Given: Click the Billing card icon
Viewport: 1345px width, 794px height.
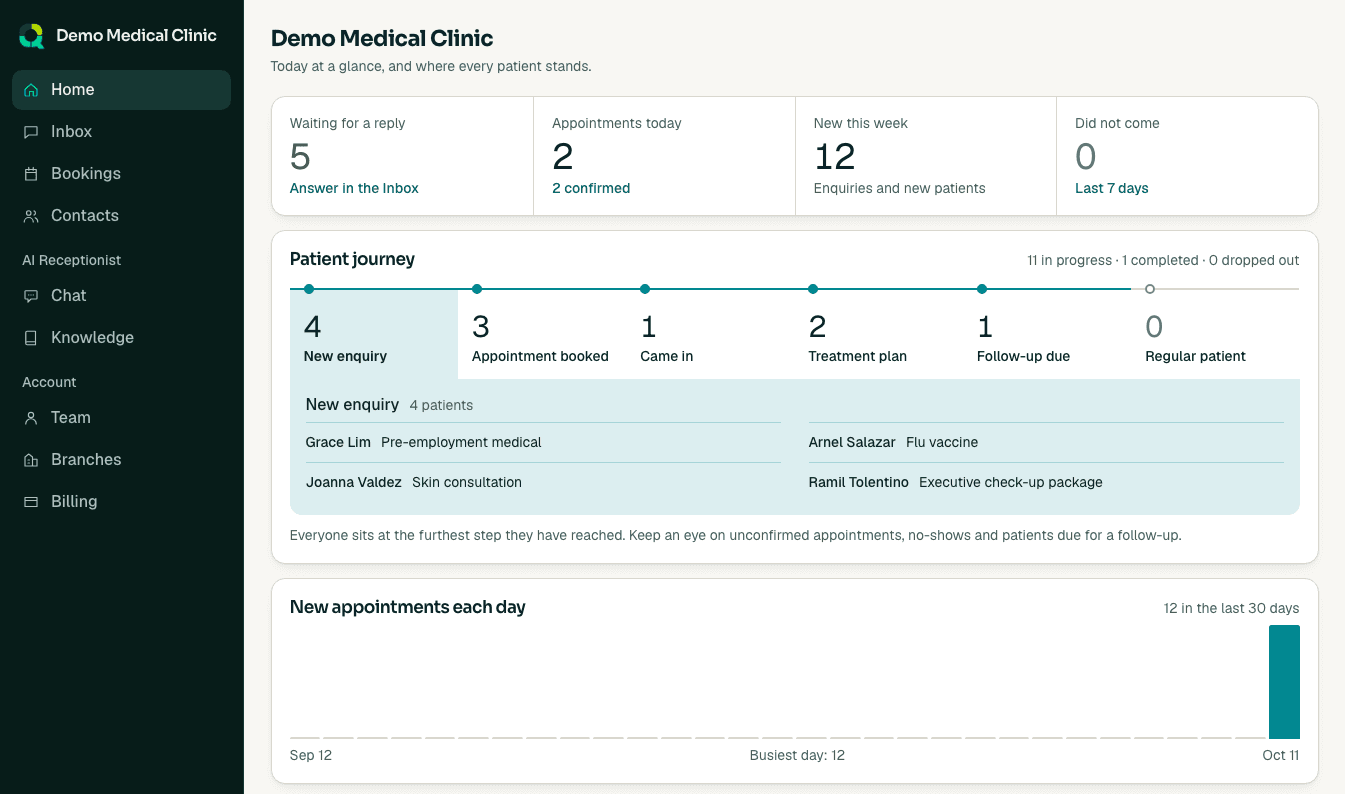Looking at the screenshot, I should click(x=31, y=502).
